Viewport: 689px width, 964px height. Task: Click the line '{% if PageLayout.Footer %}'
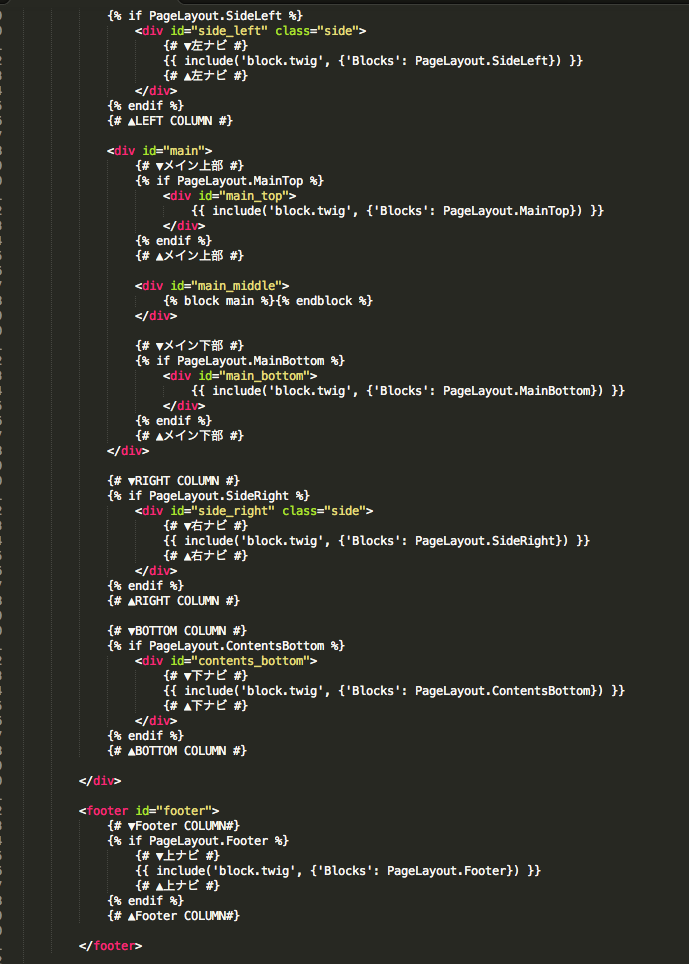click(x=198, y=841)
